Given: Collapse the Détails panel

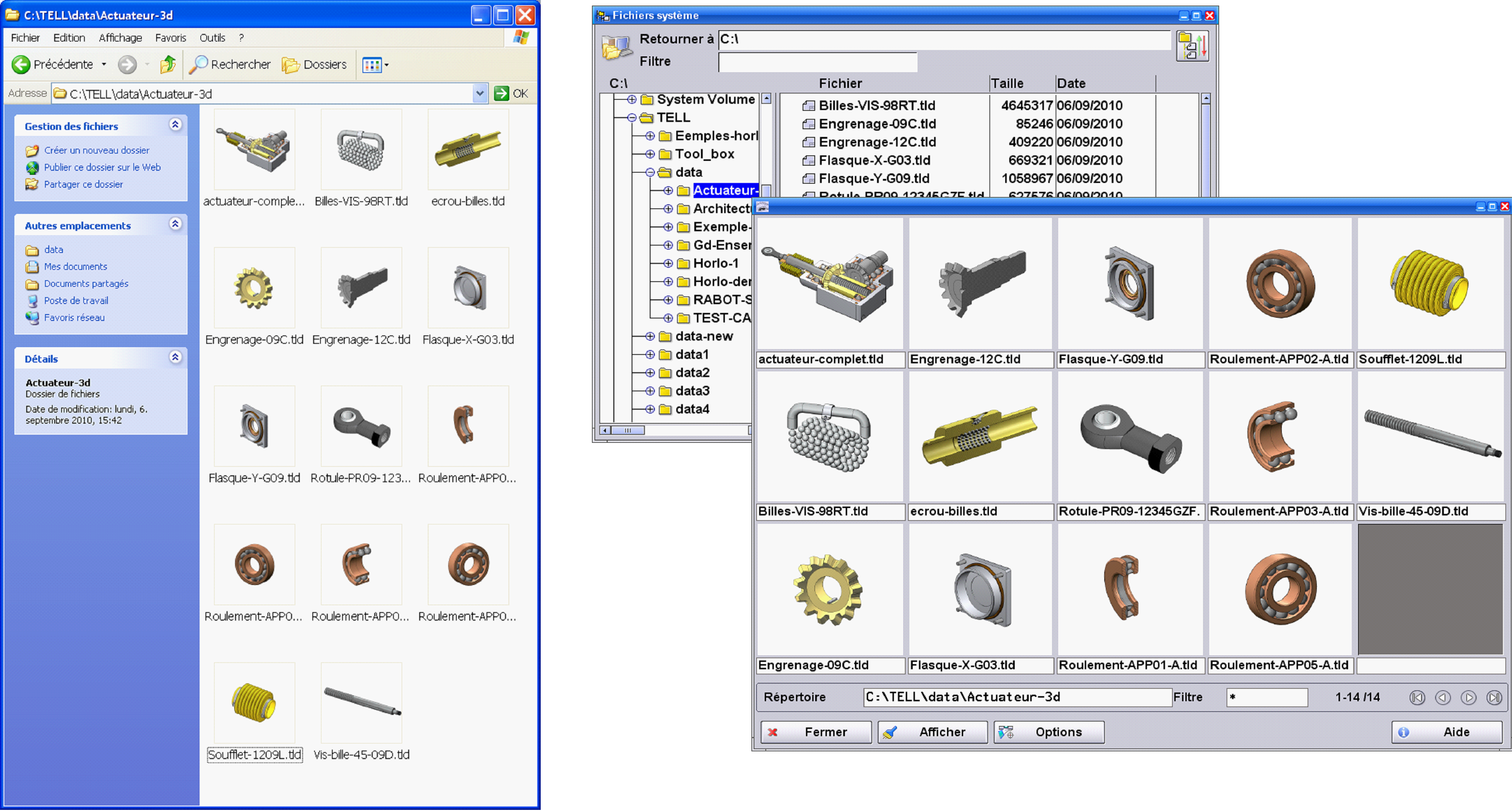Looking at the screenshot, I should tap(175, 357).
